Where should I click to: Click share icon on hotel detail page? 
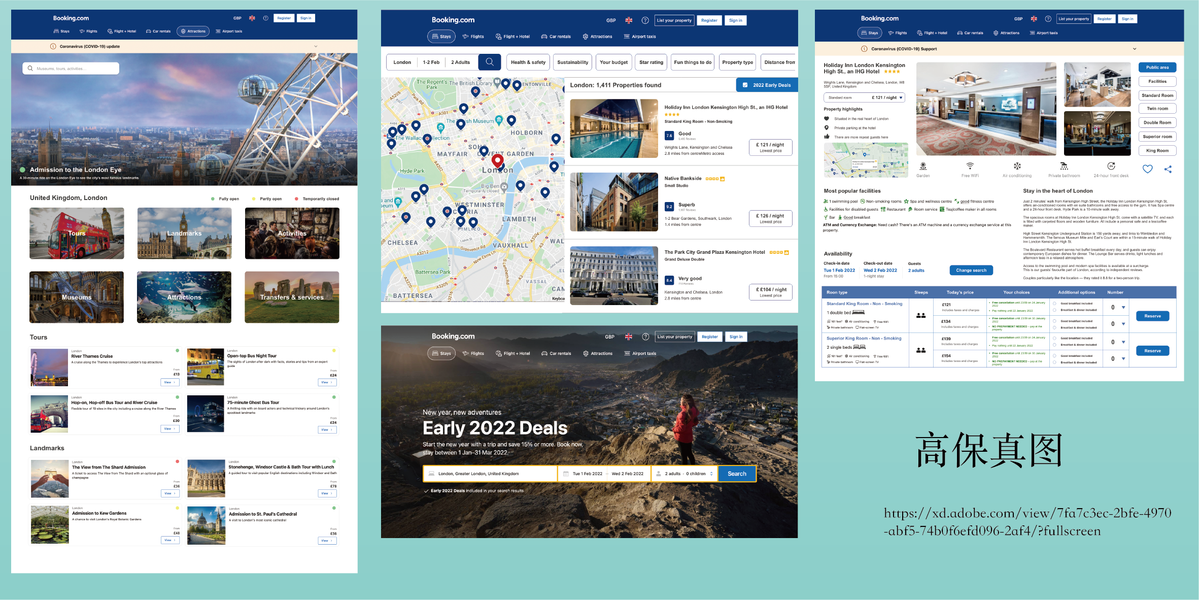pos(1168,169)
